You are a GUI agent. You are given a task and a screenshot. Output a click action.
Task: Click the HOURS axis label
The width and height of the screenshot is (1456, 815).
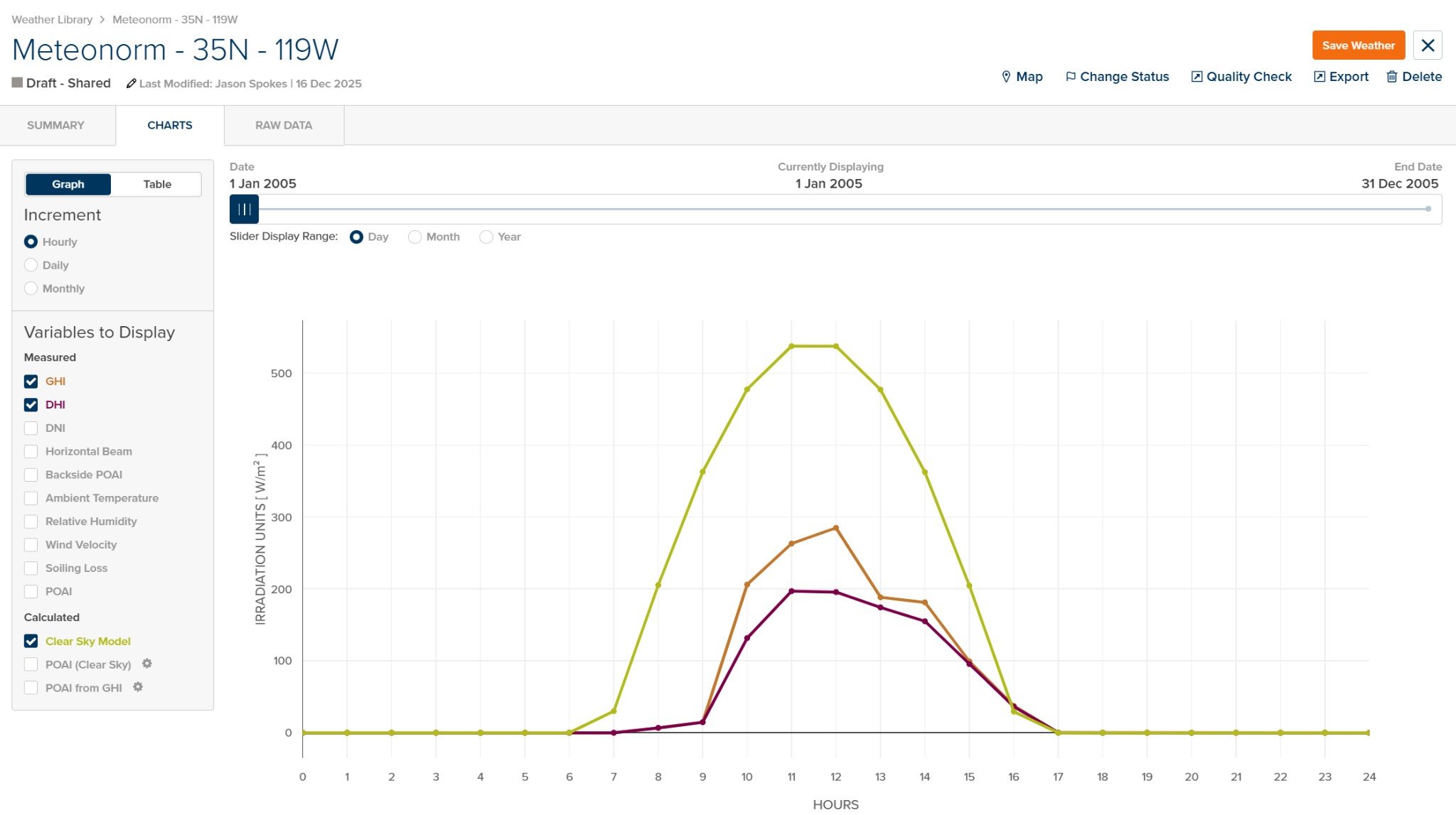coord(836,804)
